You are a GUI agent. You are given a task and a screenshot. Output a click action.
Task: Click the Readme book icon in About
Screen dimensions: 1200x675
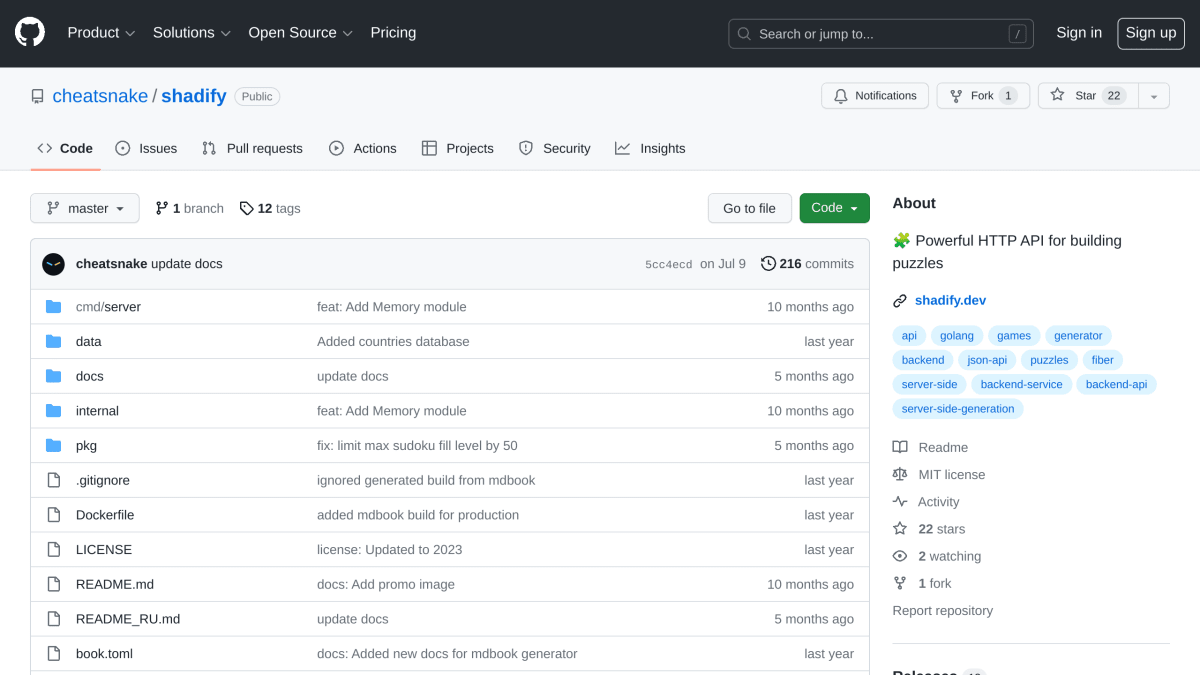click(x=900, y=448)
